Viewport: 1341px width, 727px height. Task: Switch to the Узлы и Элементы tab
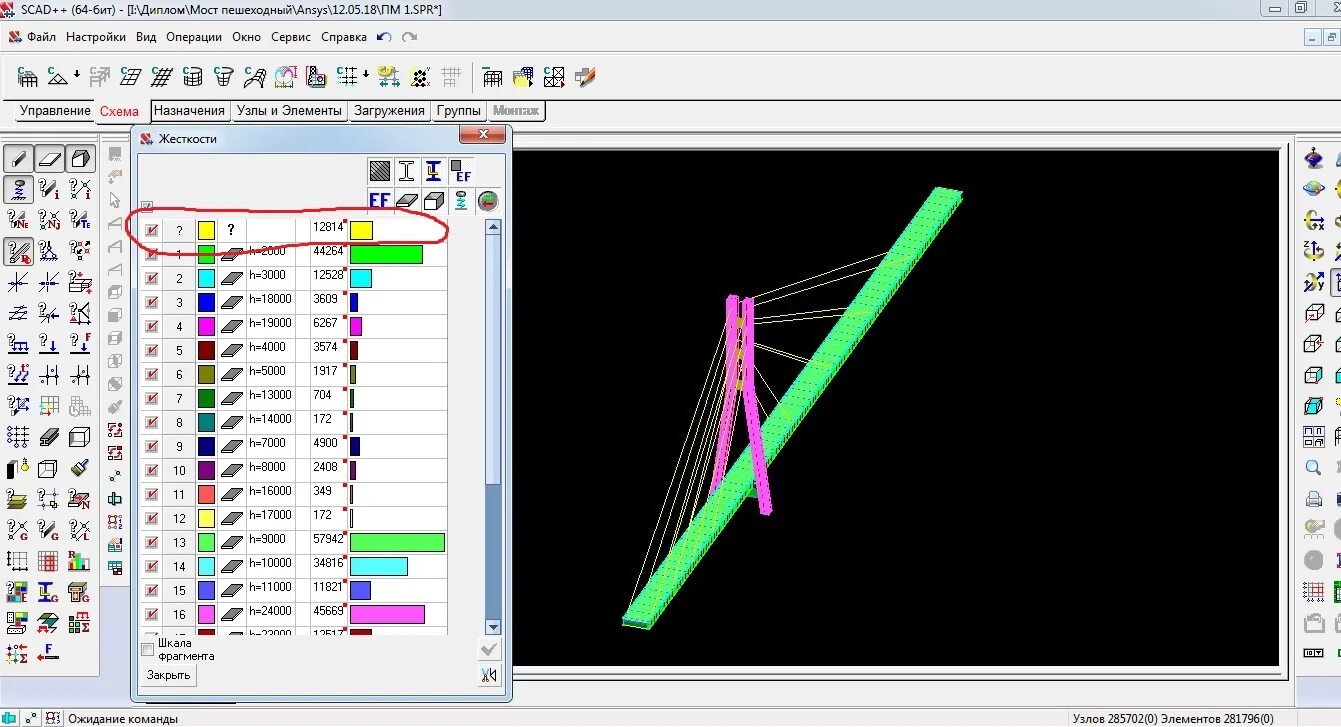click(x=289, y=111)
